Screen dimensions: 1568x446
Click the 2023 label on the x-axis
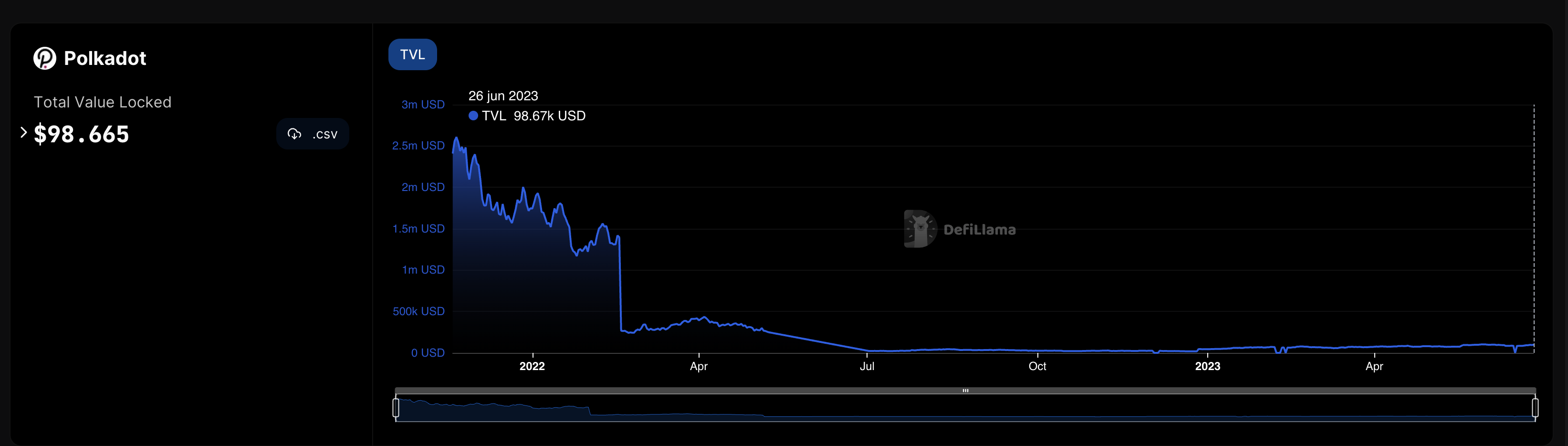pyautogui.click(x=1207, y=366)
